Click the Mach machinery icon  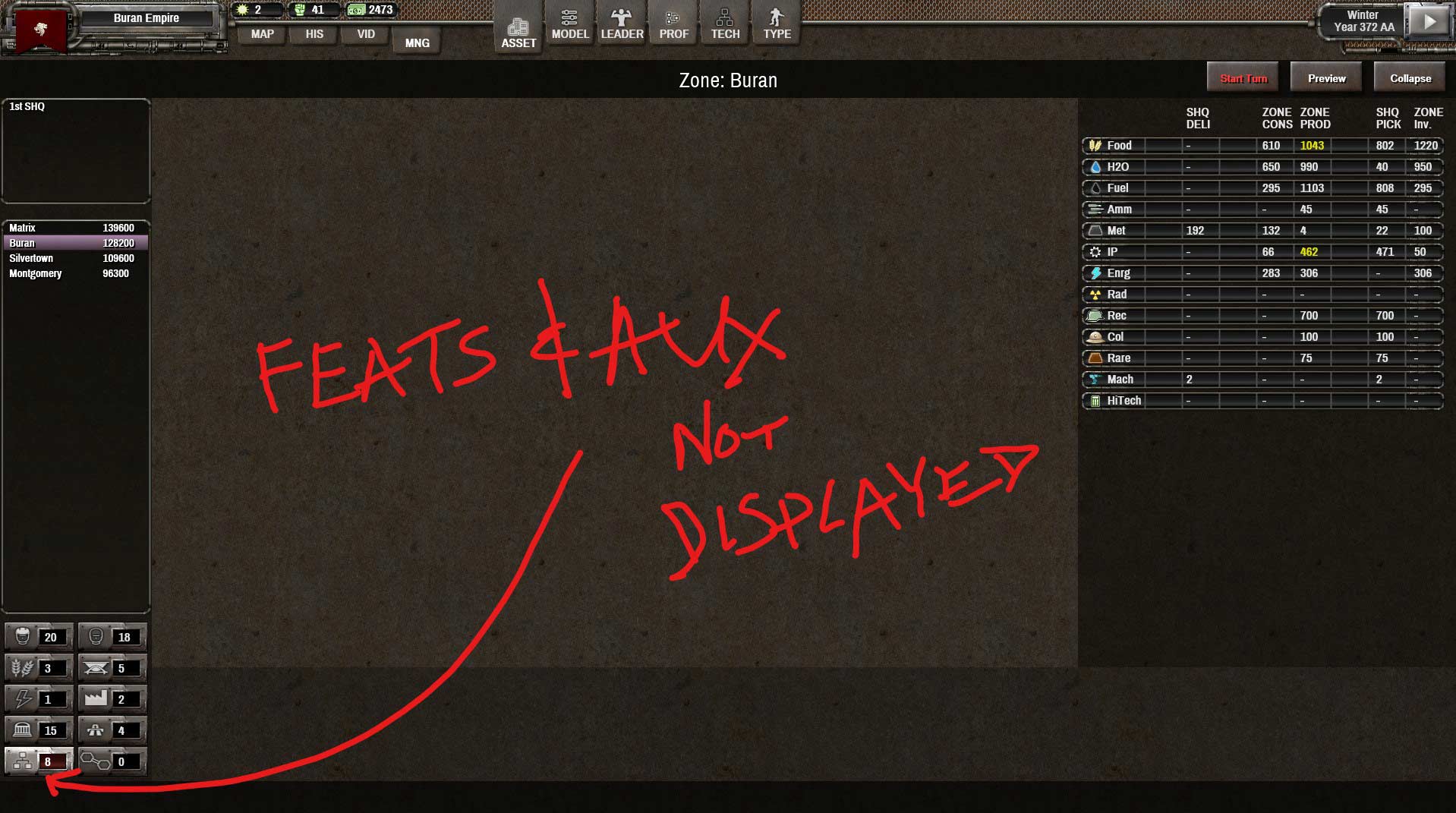coord(1095,379)
